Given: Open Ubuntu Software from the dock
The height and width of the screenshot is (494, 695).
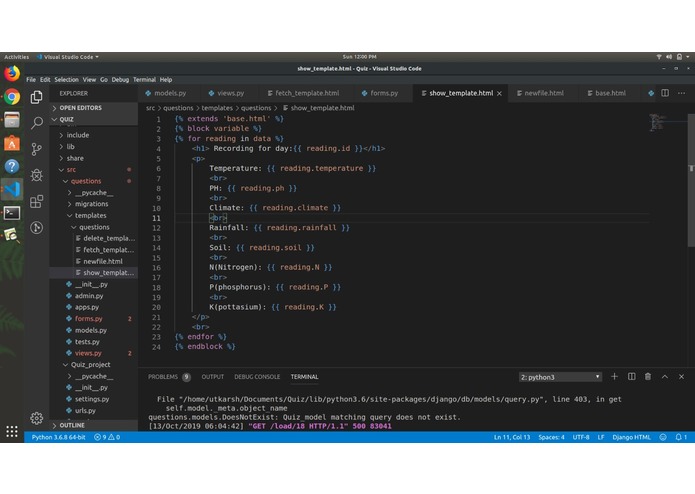Looking at the screenshot, I should (12, 143).
